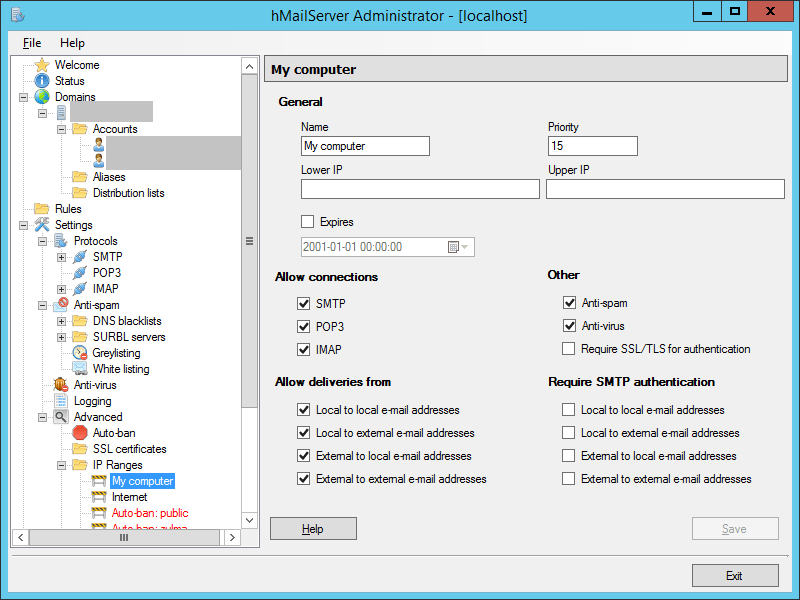Click the Priority input field
The height and width of the screenshot is (600, 800).
pyautogui.click(x=593, y=146)
